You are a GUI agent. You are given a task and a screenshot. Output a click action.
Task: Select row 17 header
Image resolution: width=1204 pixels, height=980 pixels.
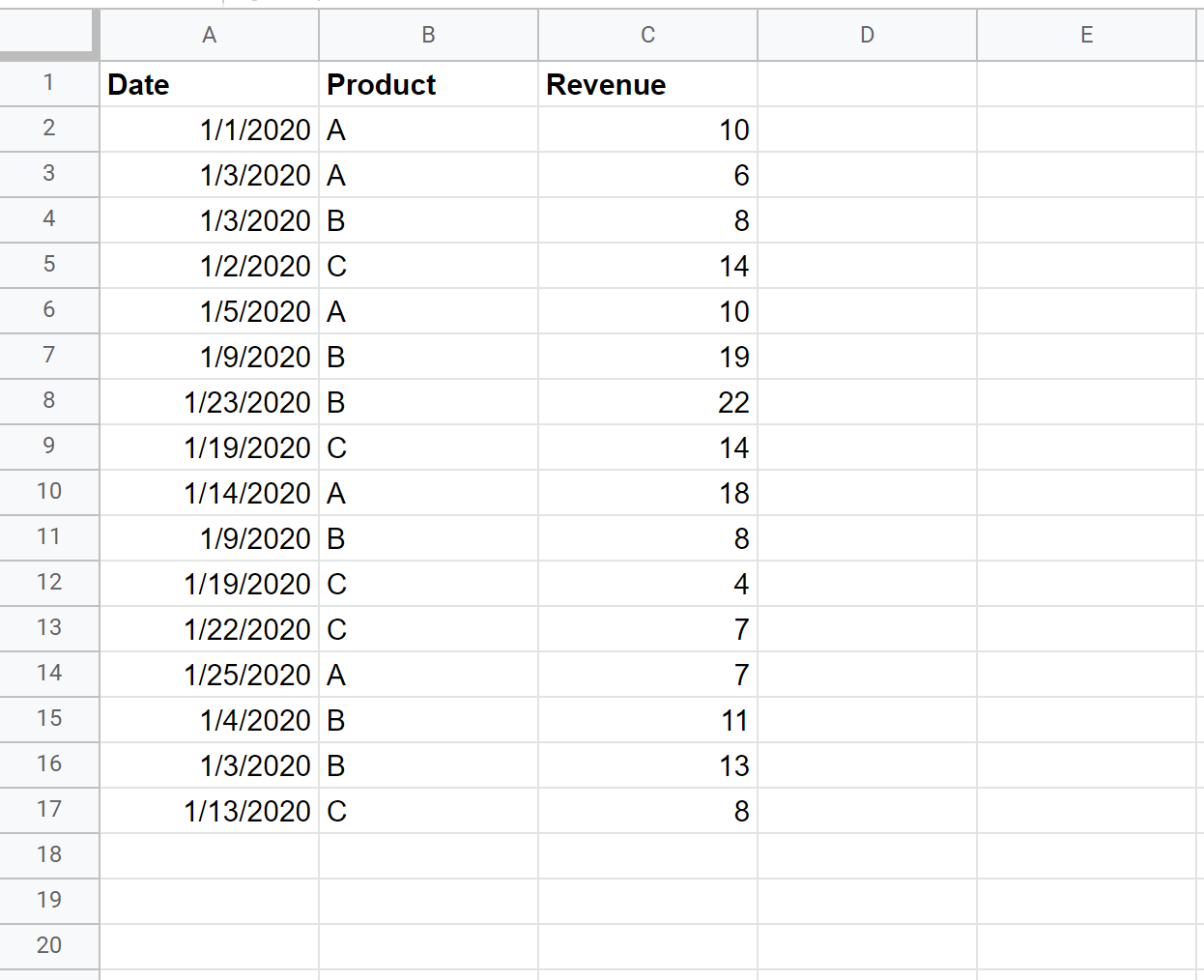pyautogui.click(x=48, y=810)
